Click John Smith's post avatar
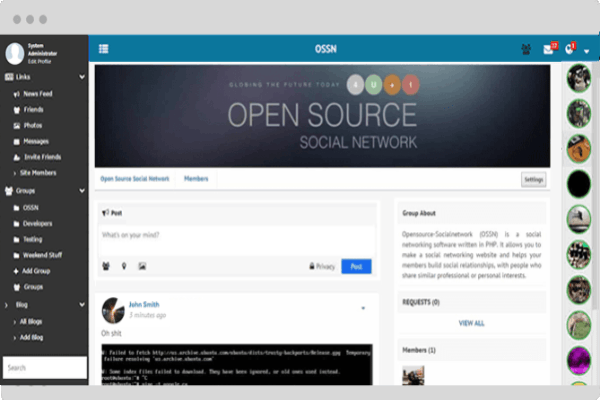Viewport: 600px width, 400px height. pyautogui.click(x=113, y=310)
